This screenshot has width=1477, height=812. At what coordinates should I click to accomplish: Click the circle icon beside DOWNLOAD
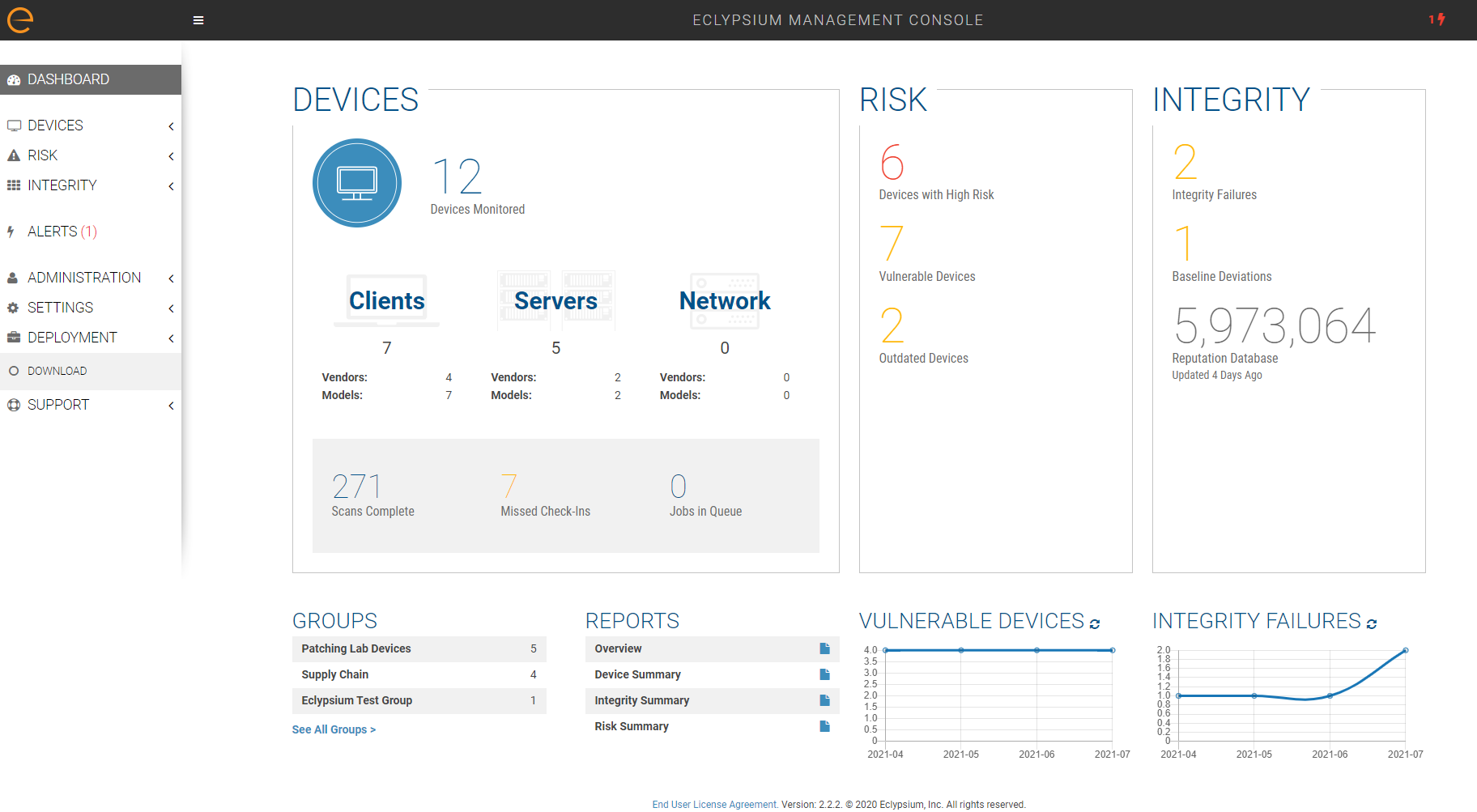pyautogui.click(x=14, y=371)
